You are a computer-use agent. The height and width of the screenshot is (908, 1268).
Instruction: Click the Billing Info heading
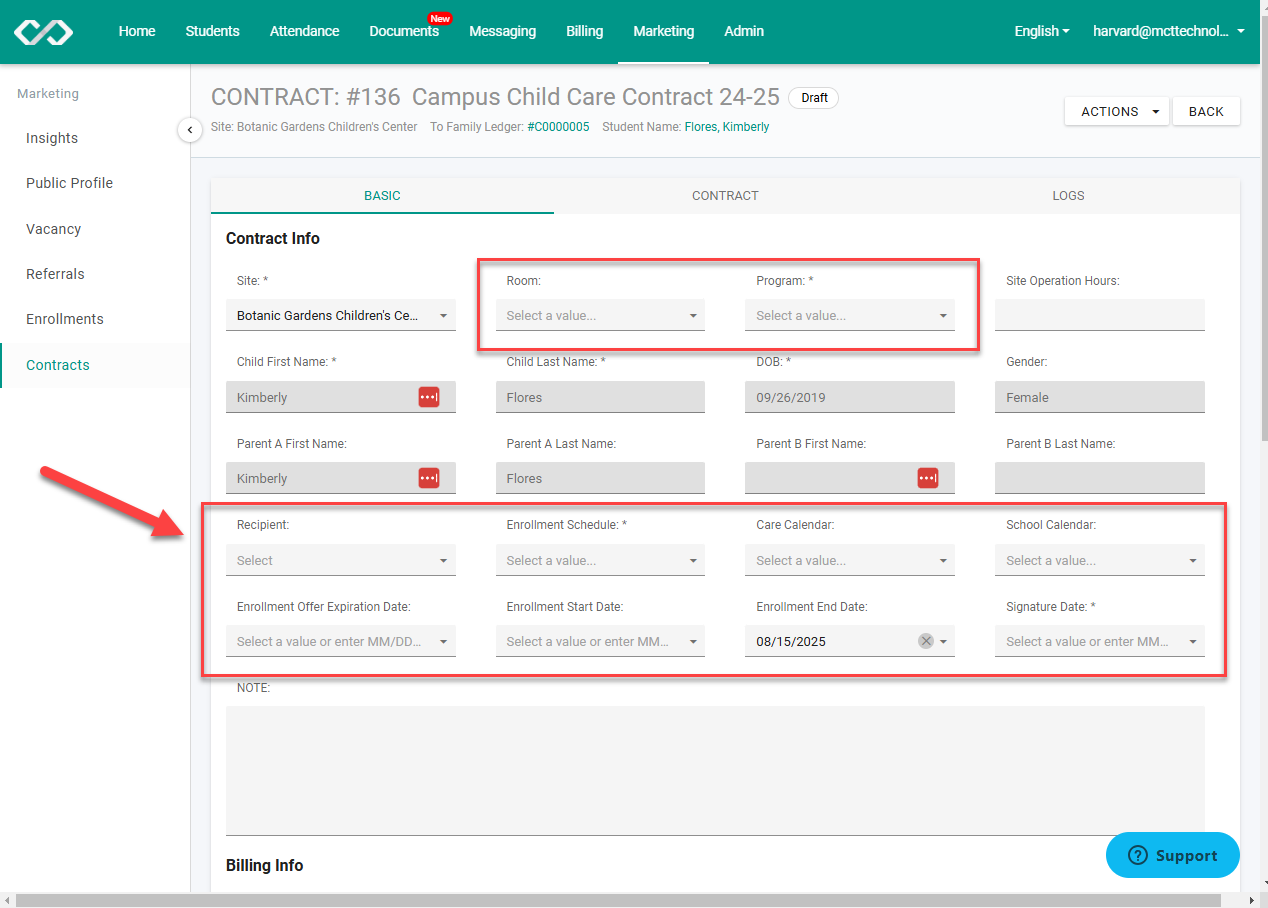point(264,865)
